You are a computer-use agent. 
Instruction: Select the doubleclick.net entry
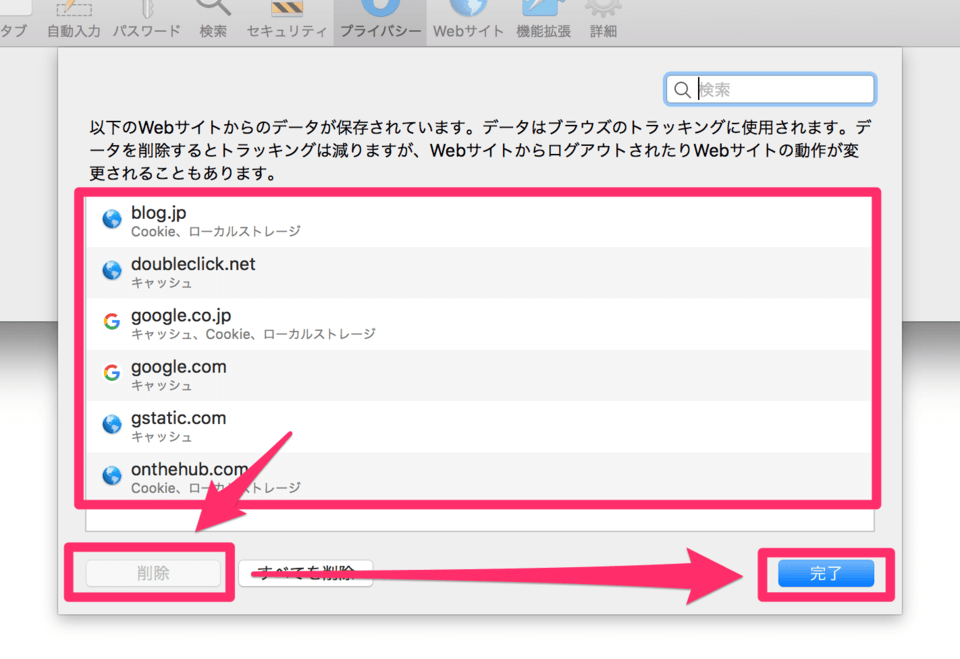[480, 272]
